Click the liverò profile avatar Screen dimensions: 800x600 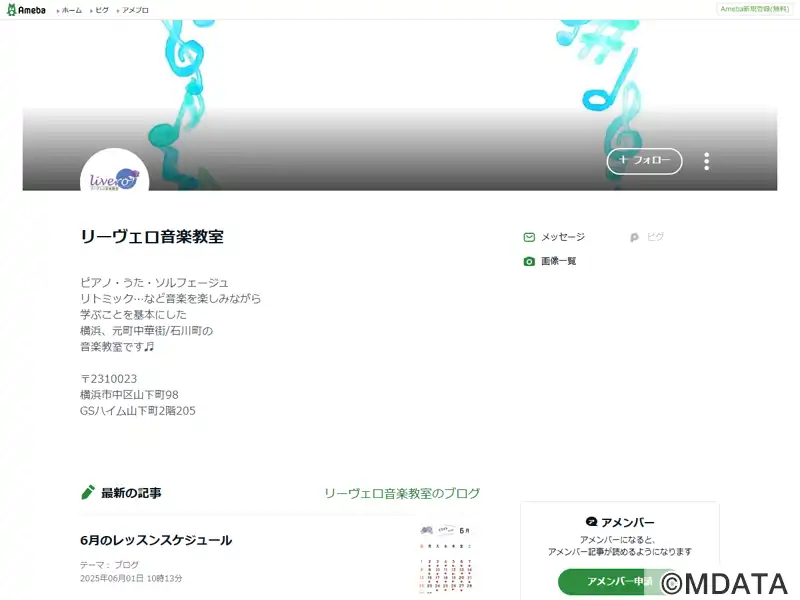pyautogui.click(x=114, y=171)
